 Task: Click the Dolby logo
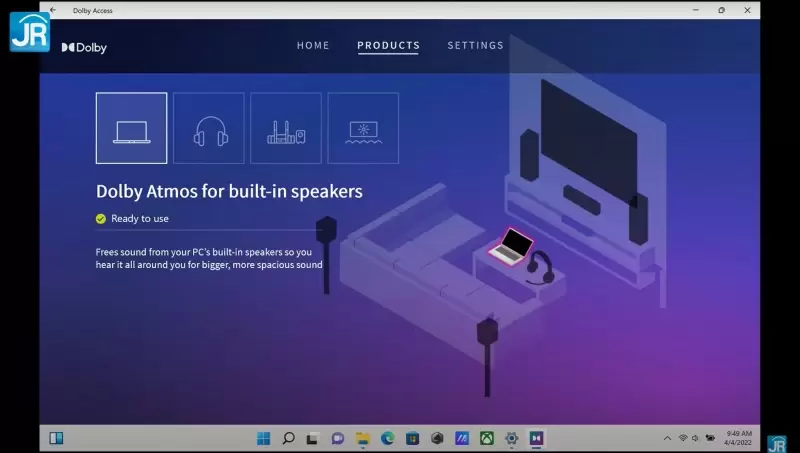[84, 47]
